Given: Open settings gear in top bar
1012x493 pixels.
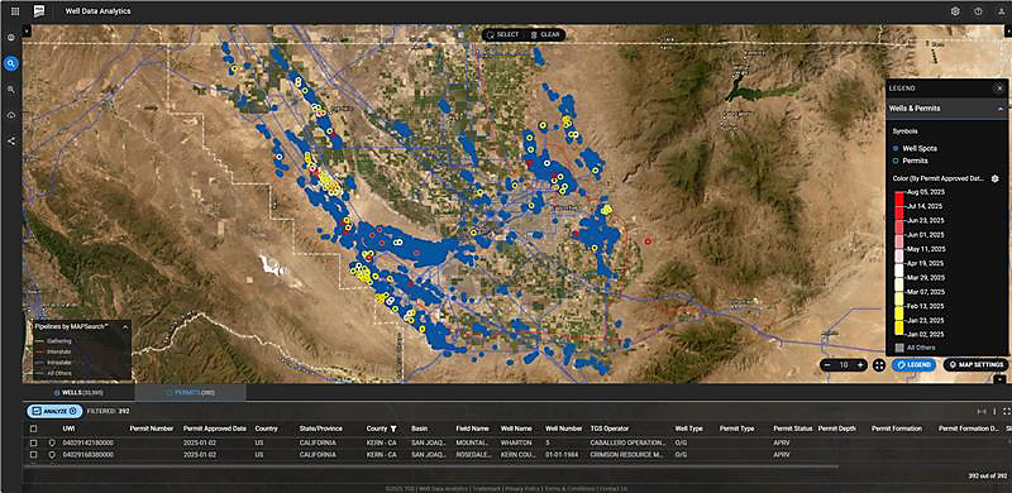Looking at the screenshot, I should pyautogui.click(x=955, y=11).
